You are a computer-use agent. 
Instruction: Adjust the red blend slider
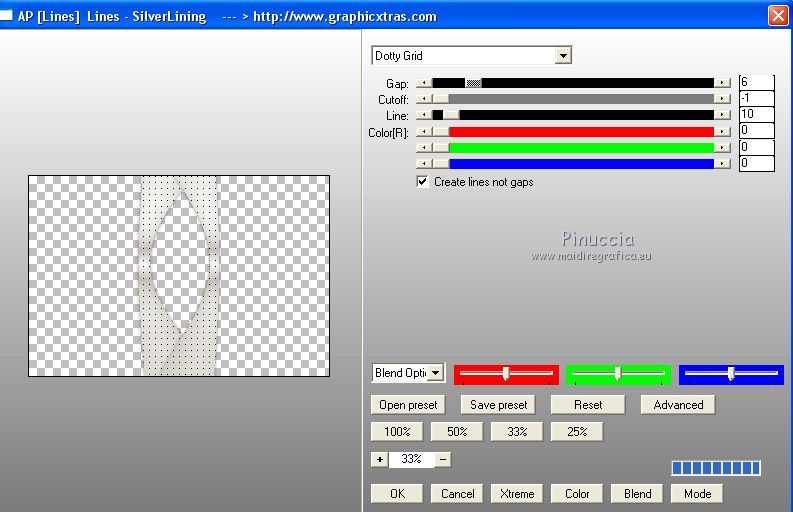point(506,374)
